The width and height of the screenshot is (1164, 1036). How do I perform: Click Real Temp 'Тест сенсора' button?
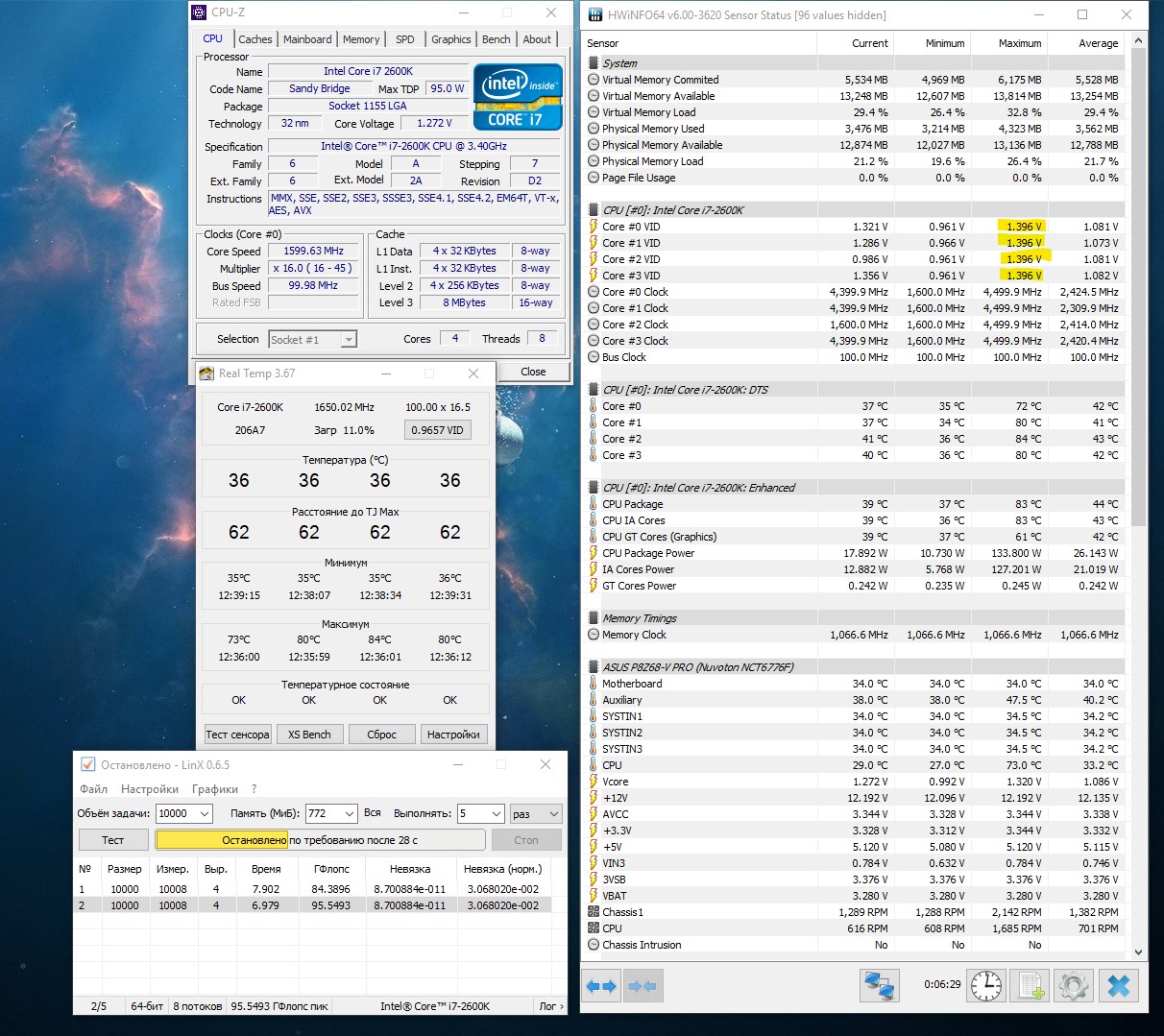pos(238,735)
